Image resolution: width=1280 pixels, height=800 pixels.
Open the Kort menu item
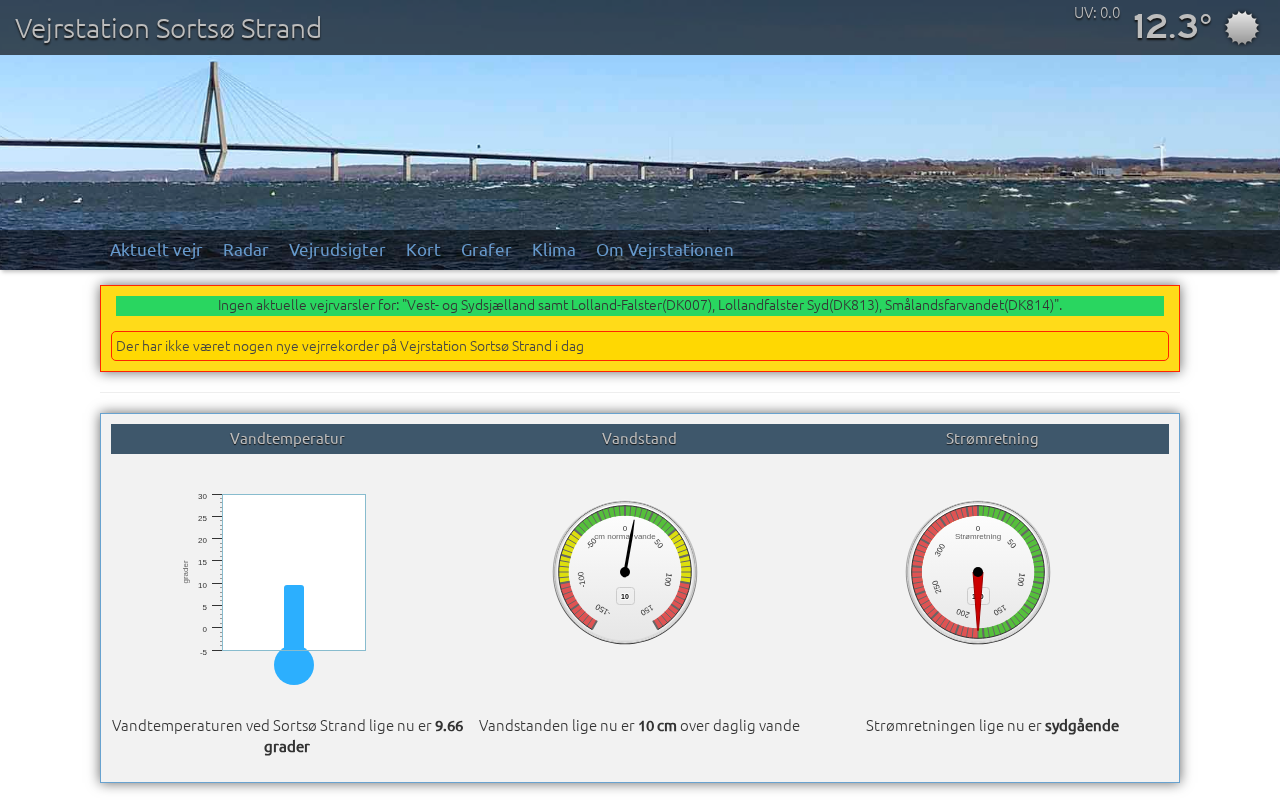(423, 250)
